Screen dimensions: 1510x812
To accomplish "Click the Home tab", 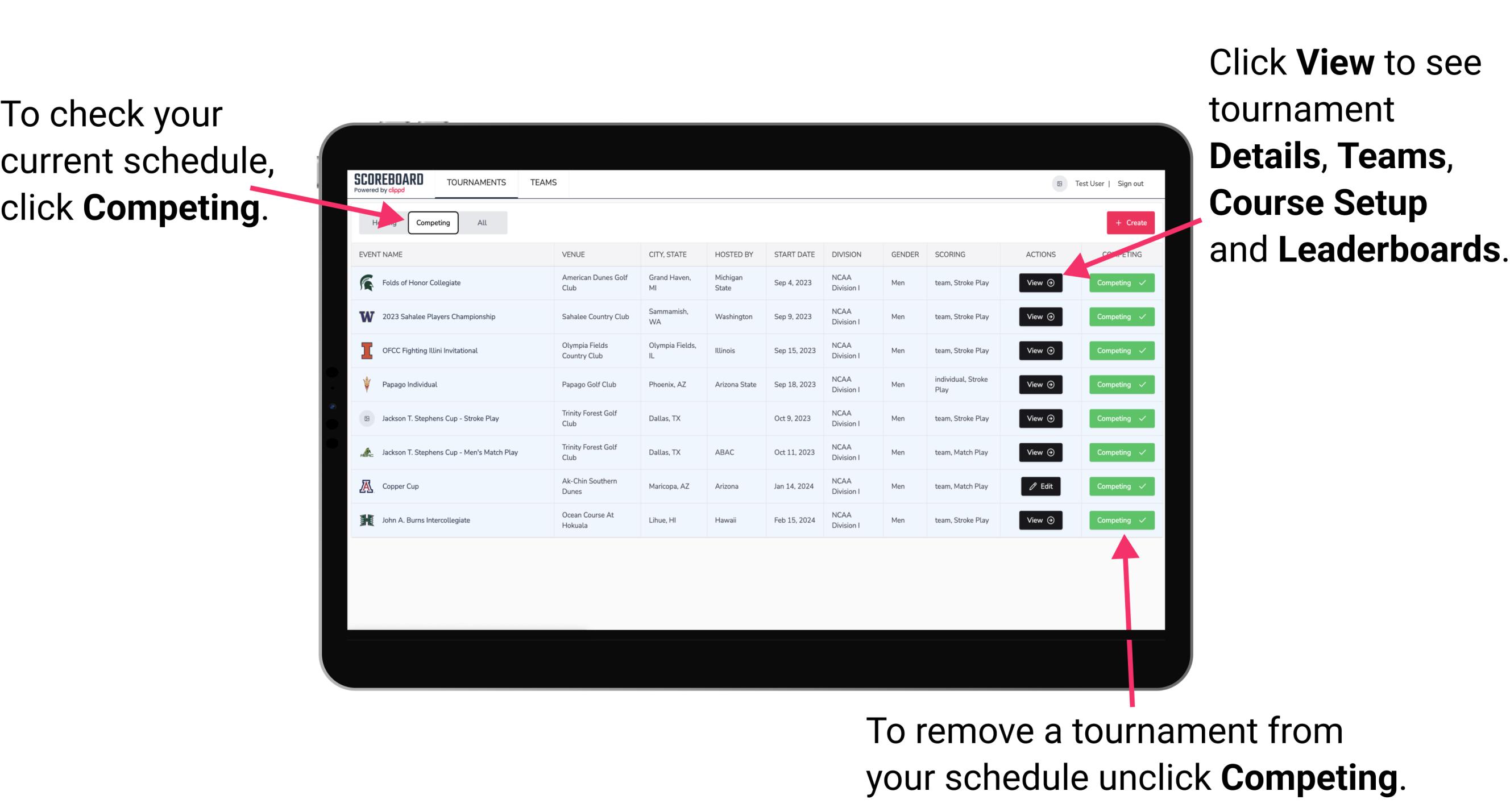I will pos(381,222).
